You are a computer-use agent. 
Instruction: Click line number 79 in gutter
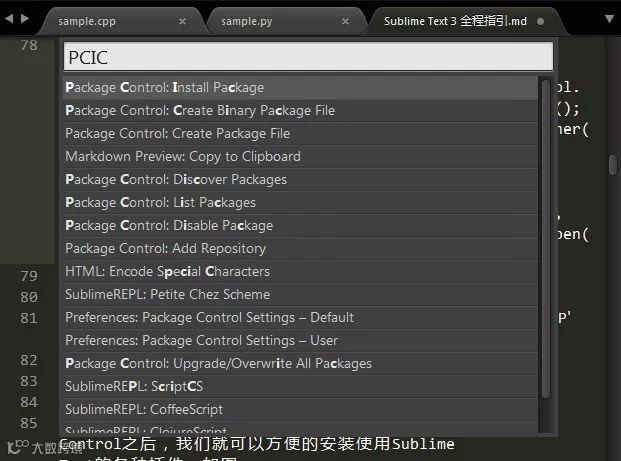[29, 276]
